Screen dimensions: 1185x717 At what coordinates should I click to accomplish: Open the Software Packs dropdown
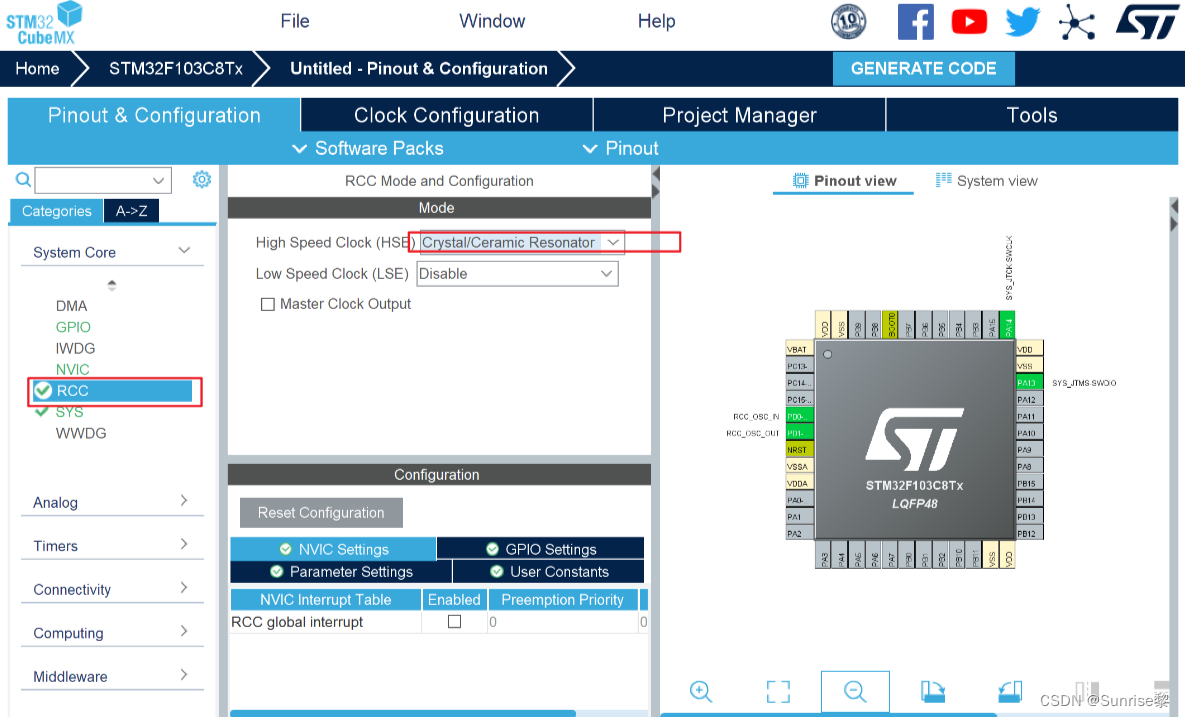(368, 148)
